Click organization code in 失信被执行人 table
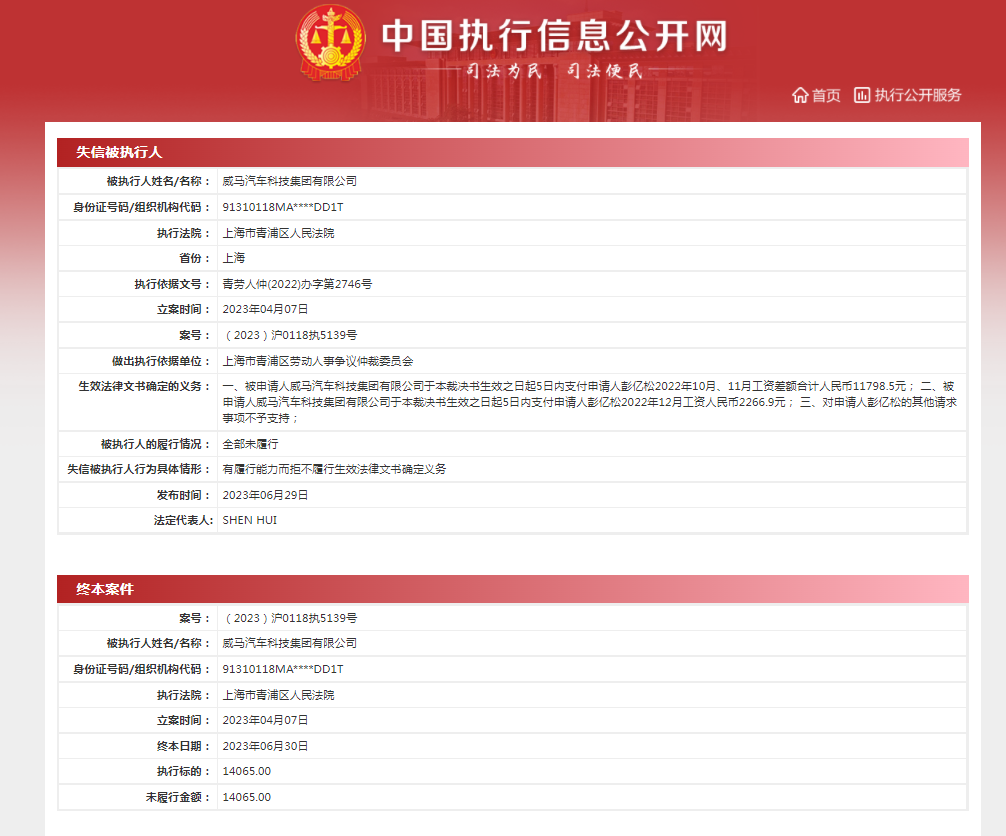This screenshot has height=836, width=1006. (x=283, y=207)
